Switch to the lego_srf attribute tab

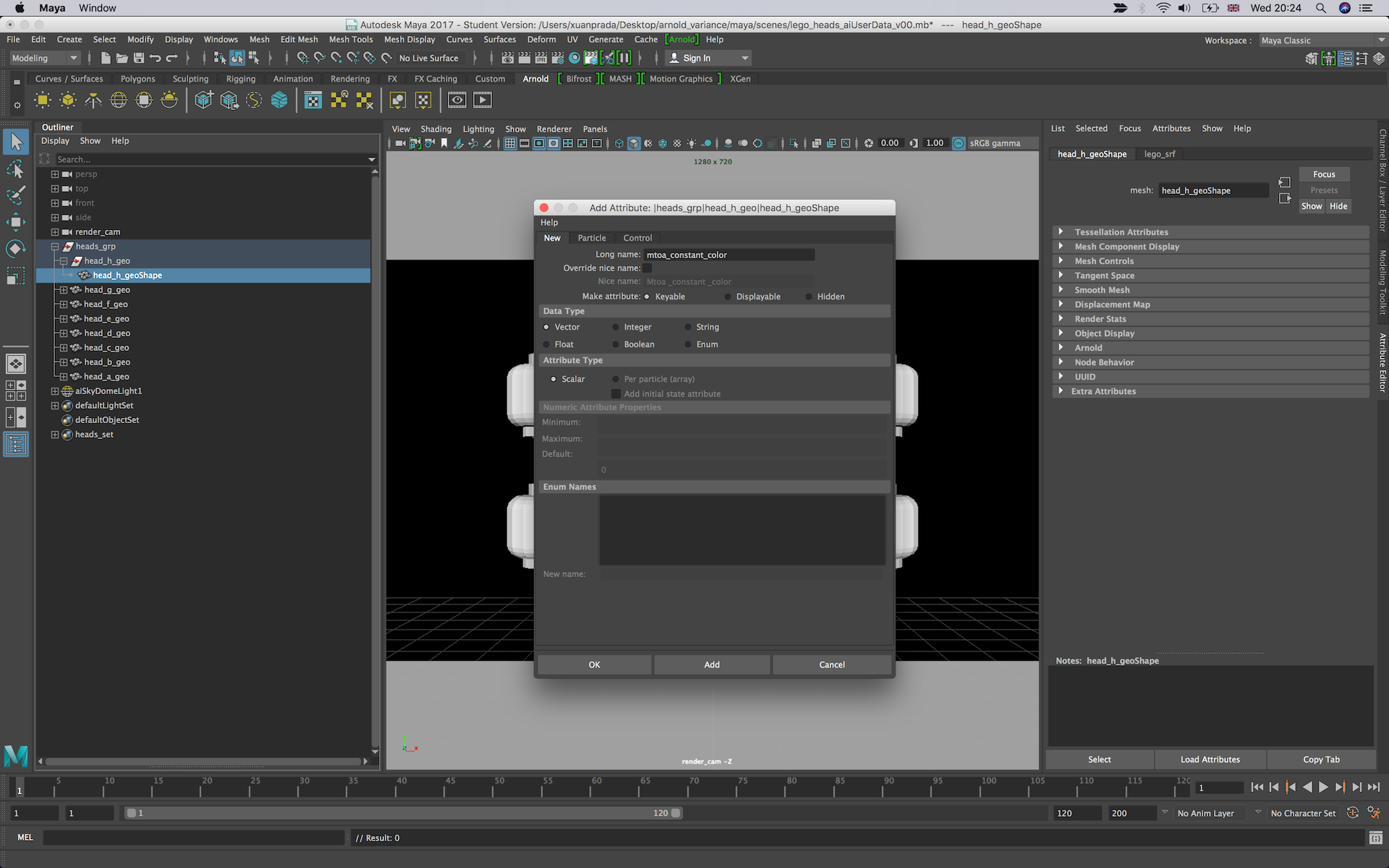tap(1159, 154)
